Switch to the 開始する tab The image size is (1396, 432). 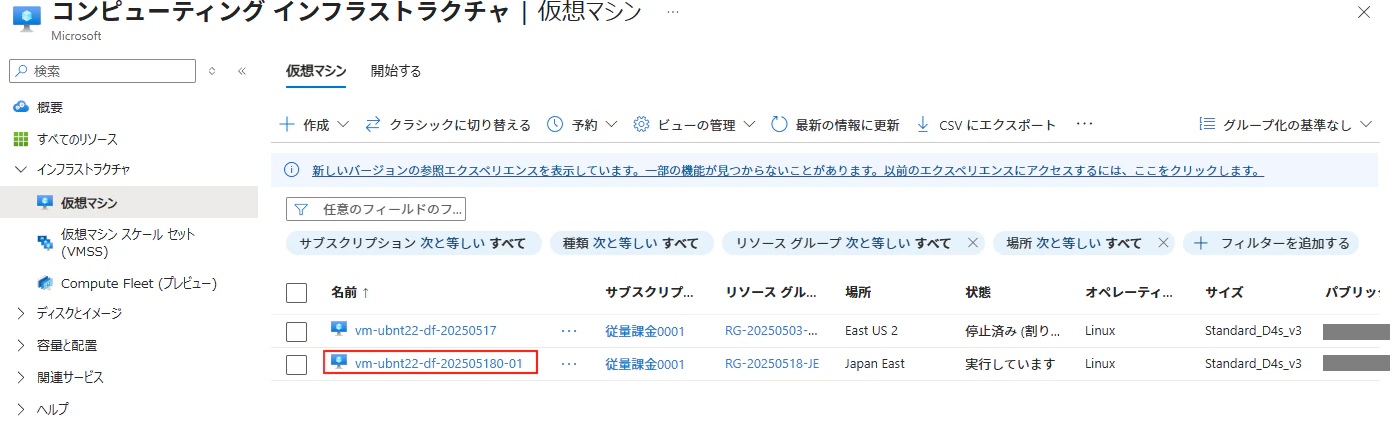coord(396,71)
